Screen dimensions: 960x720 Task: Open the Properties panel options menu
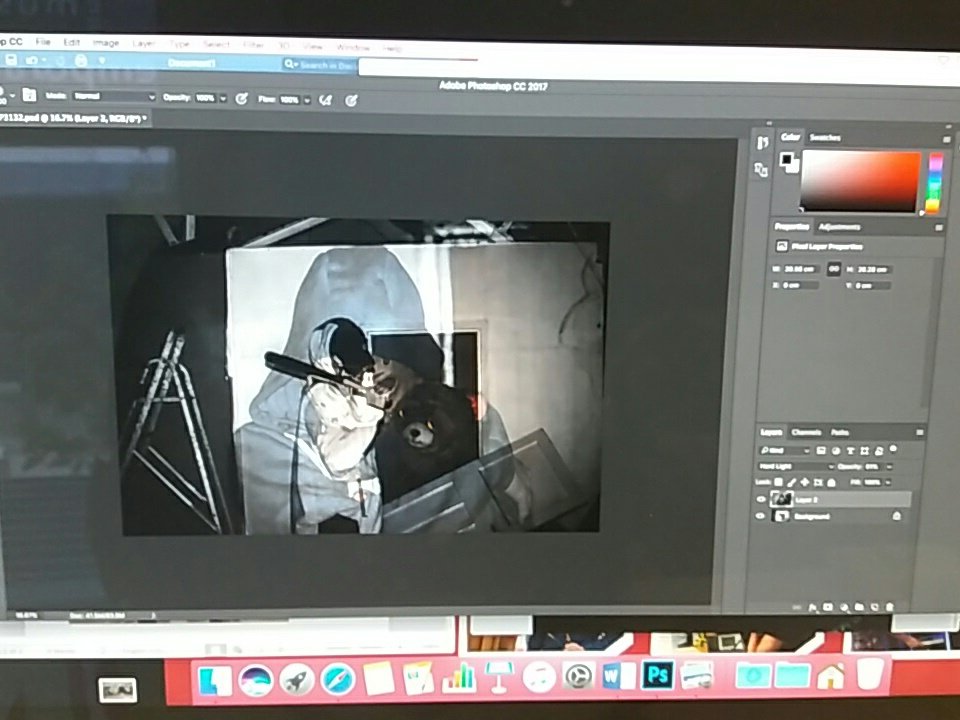click(x=939, y=228)
